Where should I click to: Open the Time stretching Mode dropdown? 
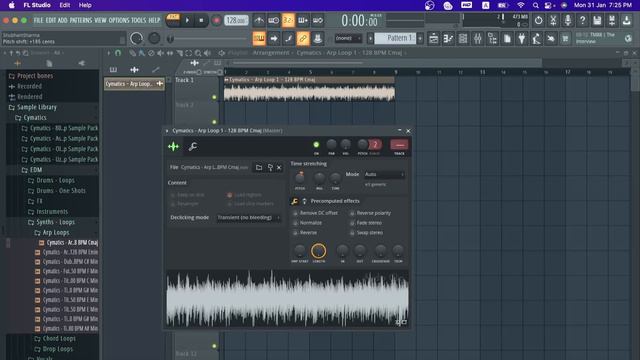click(x=384, y=174)
